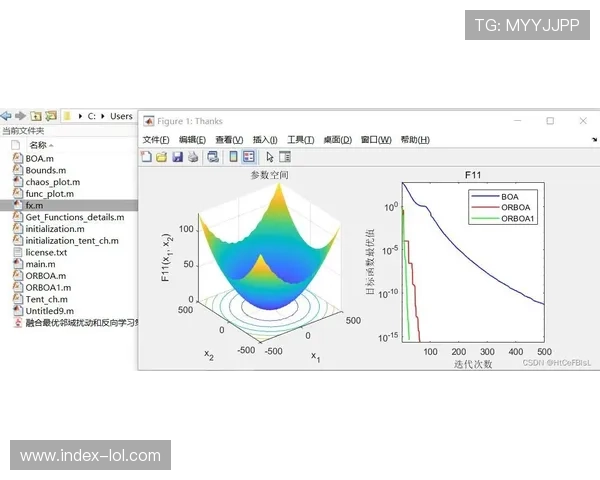Go up one folder level
The width and height of the screenshot is (600, 480).
pyautogui.click(x=35, y=116)
